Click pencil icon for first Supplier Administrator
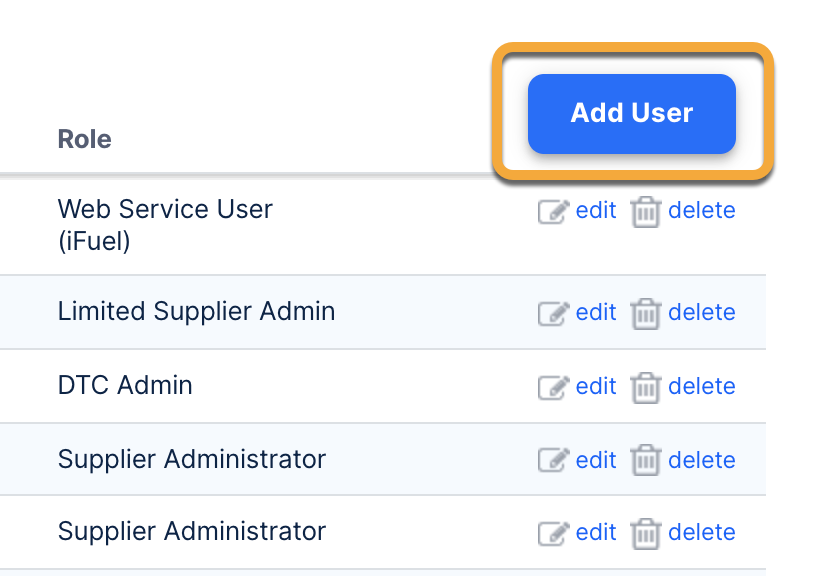Image resolution: width=824 pixels, height=576 pixels. (x=553, y=460)
